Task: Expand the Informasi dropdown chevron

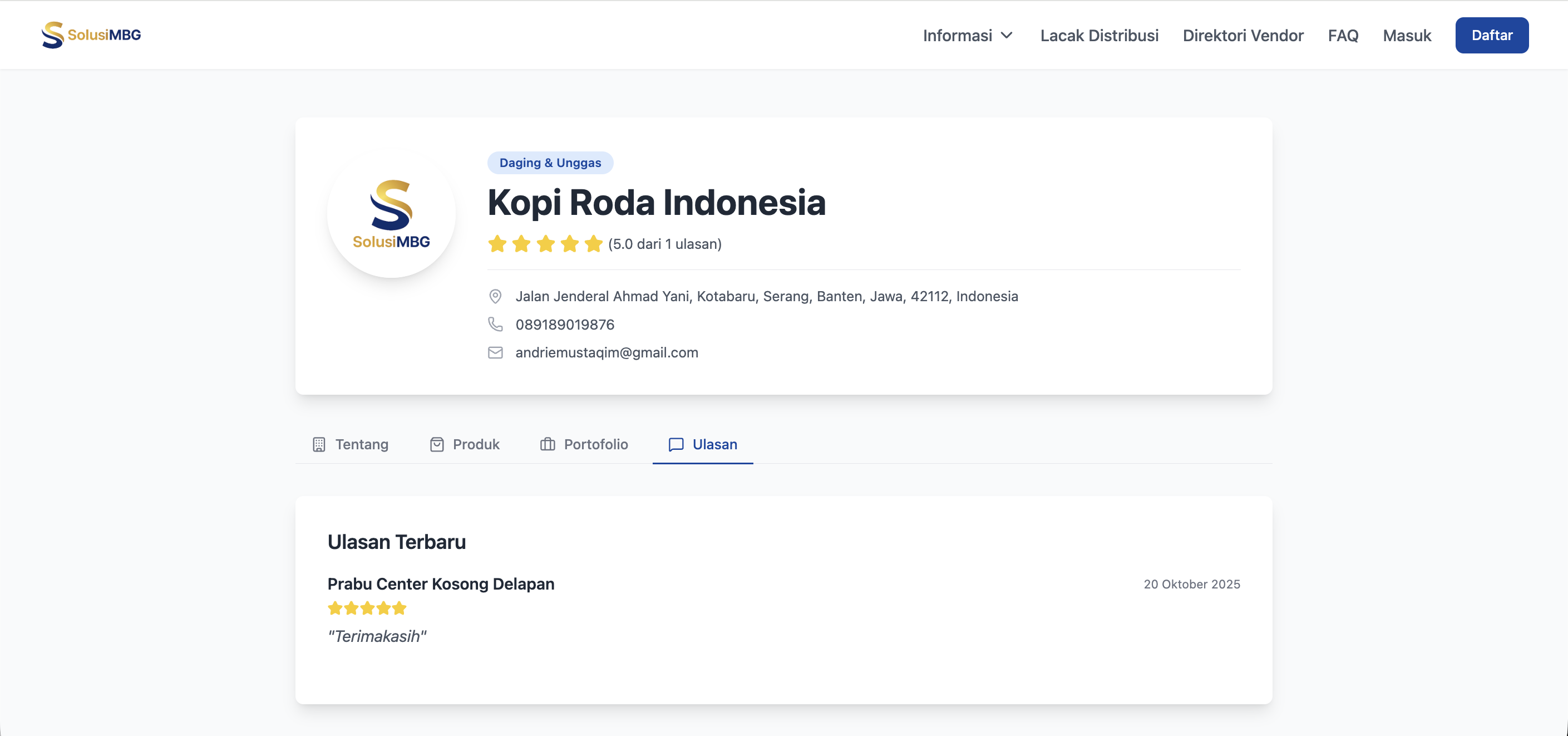Action: (1007, 35)
